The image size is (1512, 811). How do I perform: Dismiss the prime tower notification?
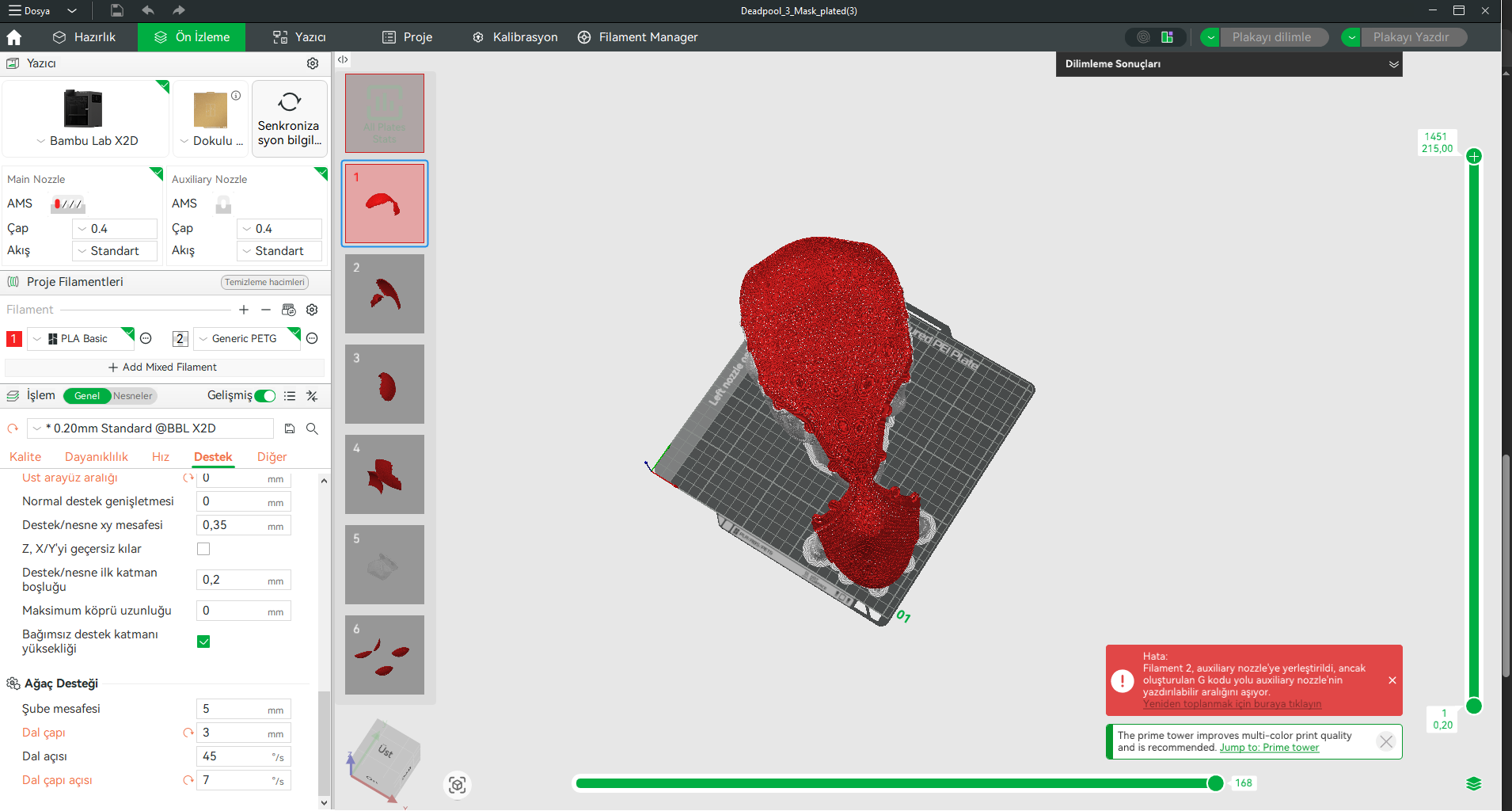click(1385, 741)
